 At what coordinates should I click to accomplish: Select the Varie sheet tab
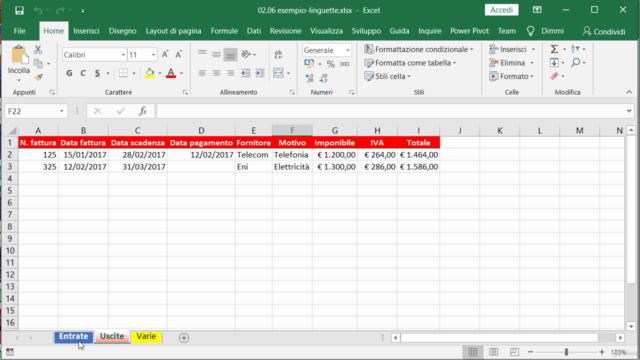146,337
